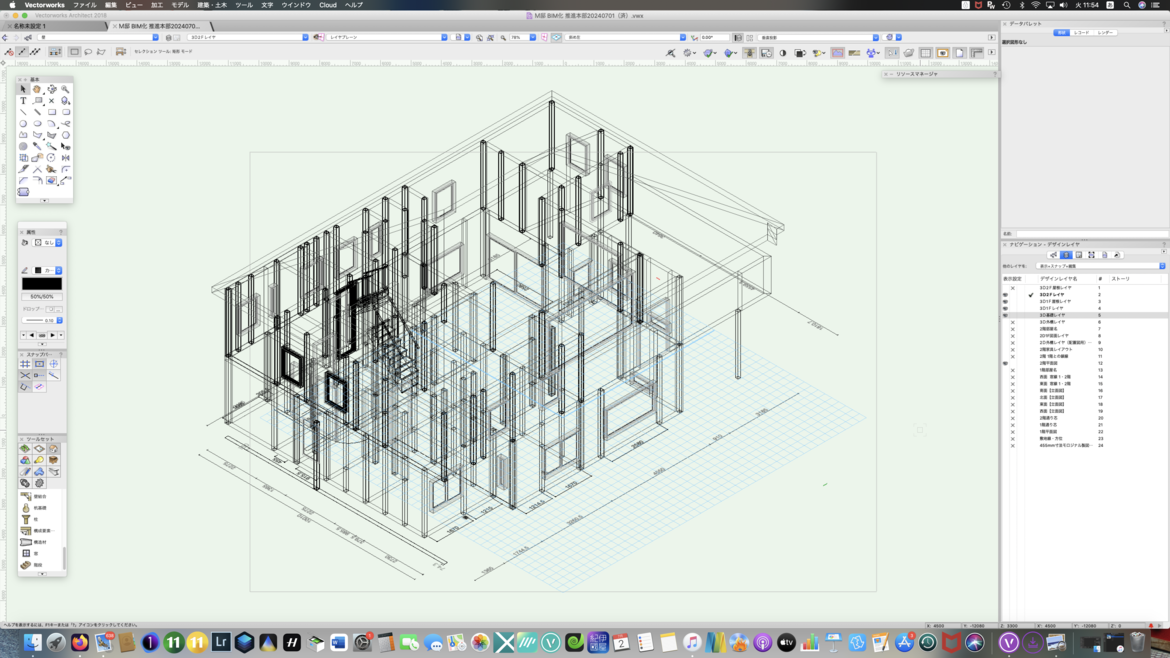Screen dimensions: 1170x658
Task: Hide the 3D1Fレイヤ layer via eye icon
Action: [1005, 308]
